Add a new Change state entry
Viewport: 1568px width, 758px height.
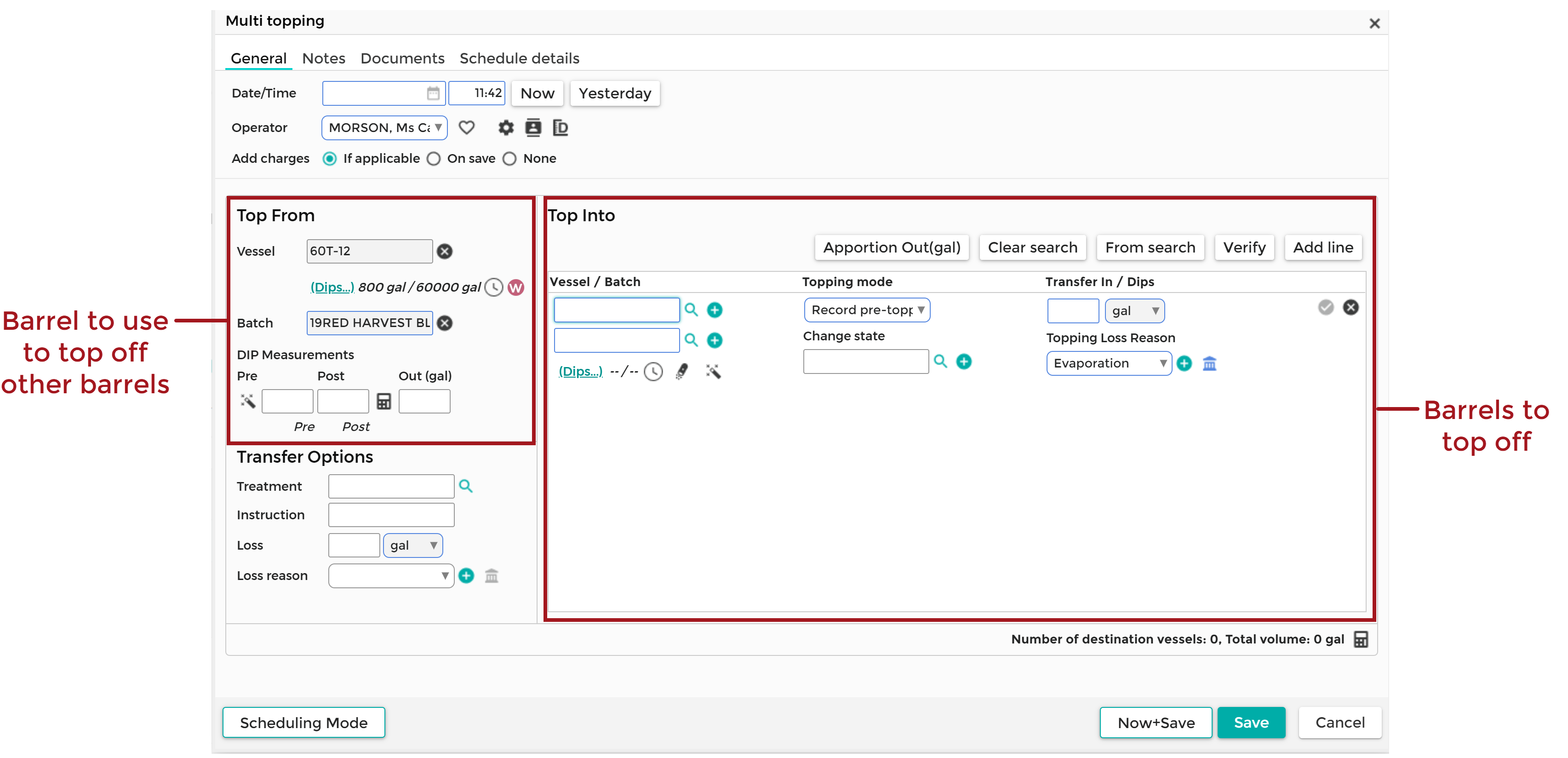pyautogui.click(x=964, y=361)
